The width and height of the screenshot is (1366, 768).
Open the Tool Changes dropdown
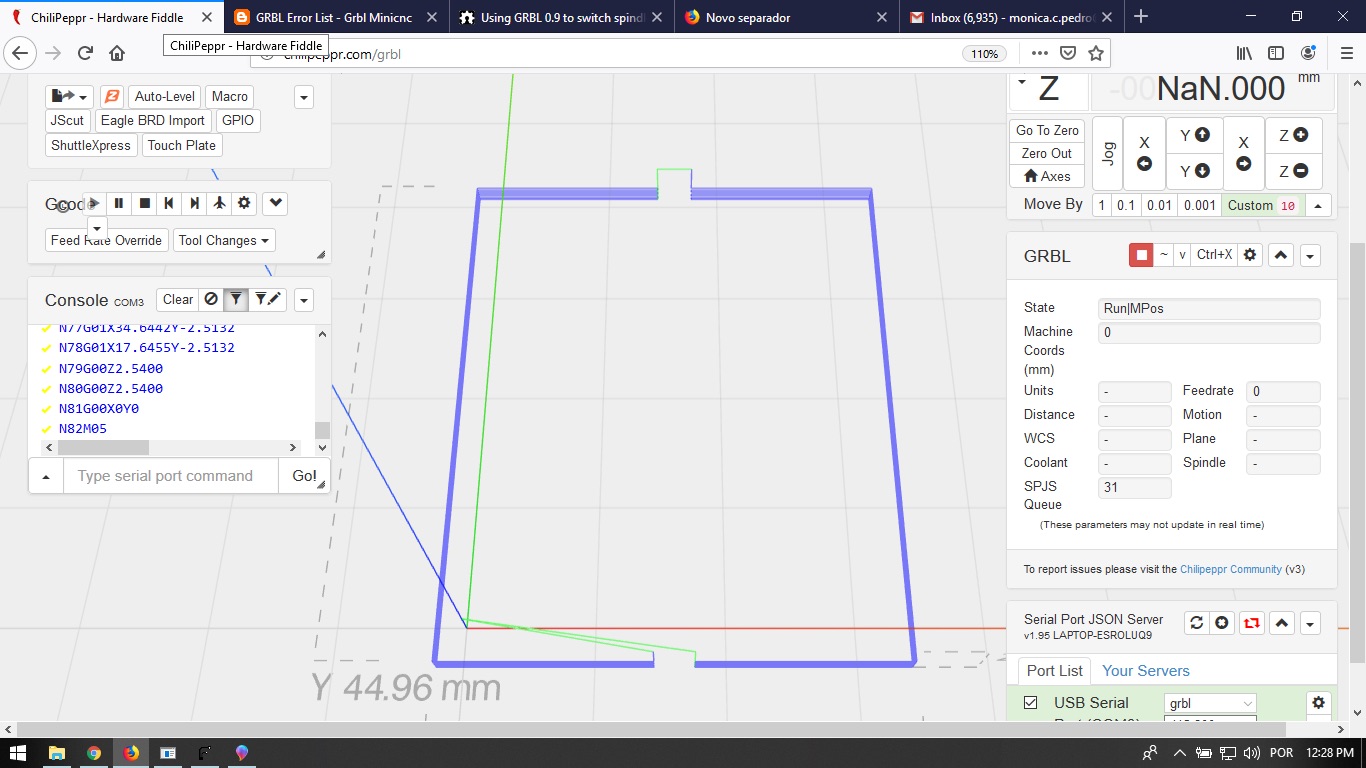(x=224, y=240)
